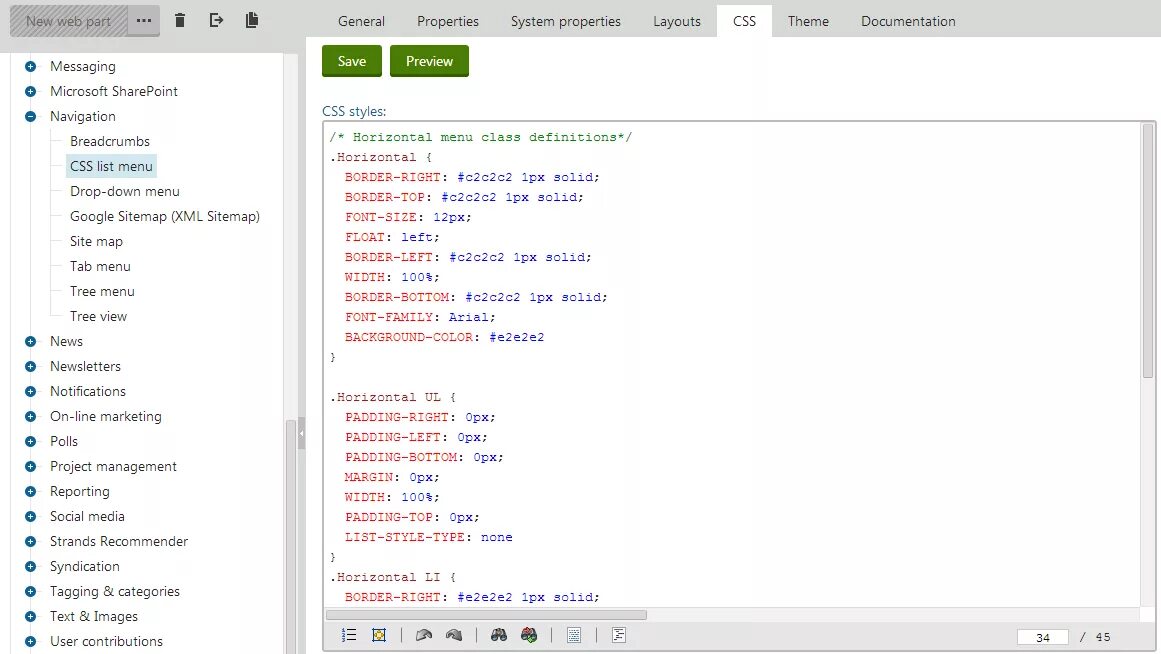Image resolution: width=1161 pixels, height=654 pixels.
Task: Expand the Tagging & categories category
Action: coord(30,592)
